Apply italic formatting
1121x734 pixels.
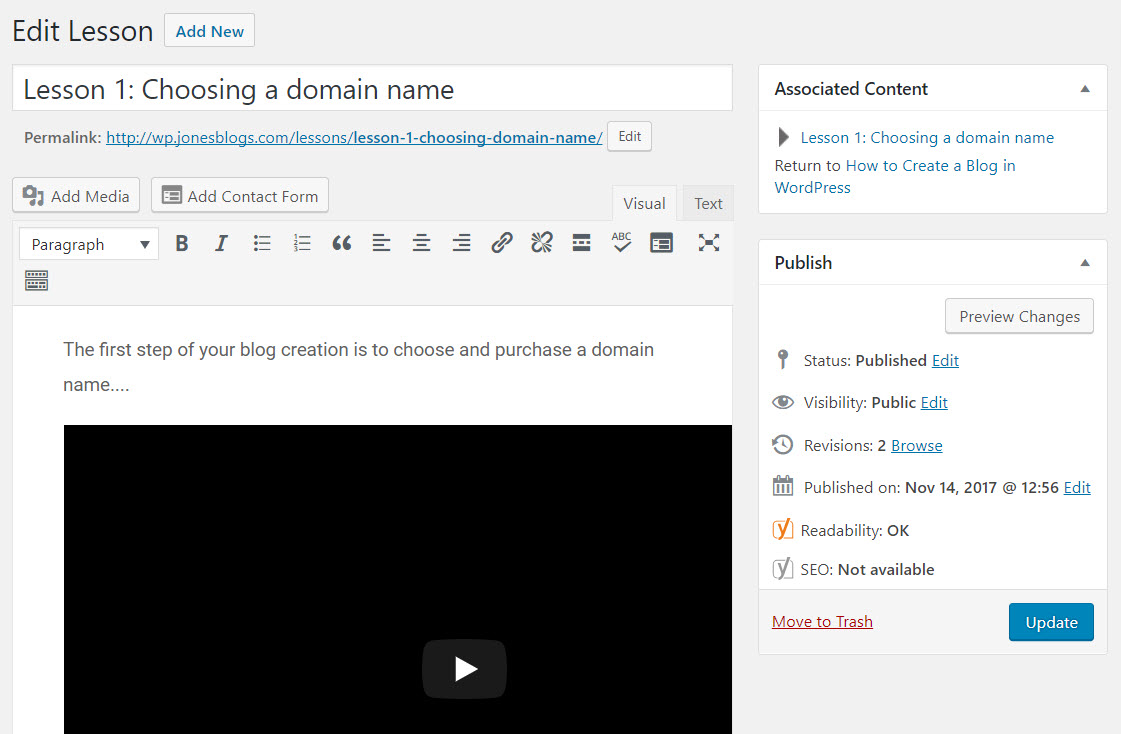click(222, 244)
